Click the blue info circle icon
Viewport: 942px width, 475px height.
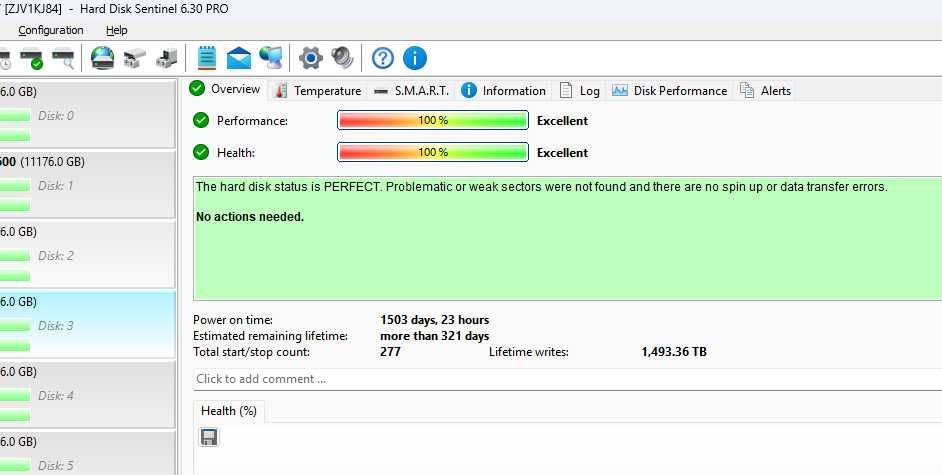pyautogui.click(x=415, y=58)
